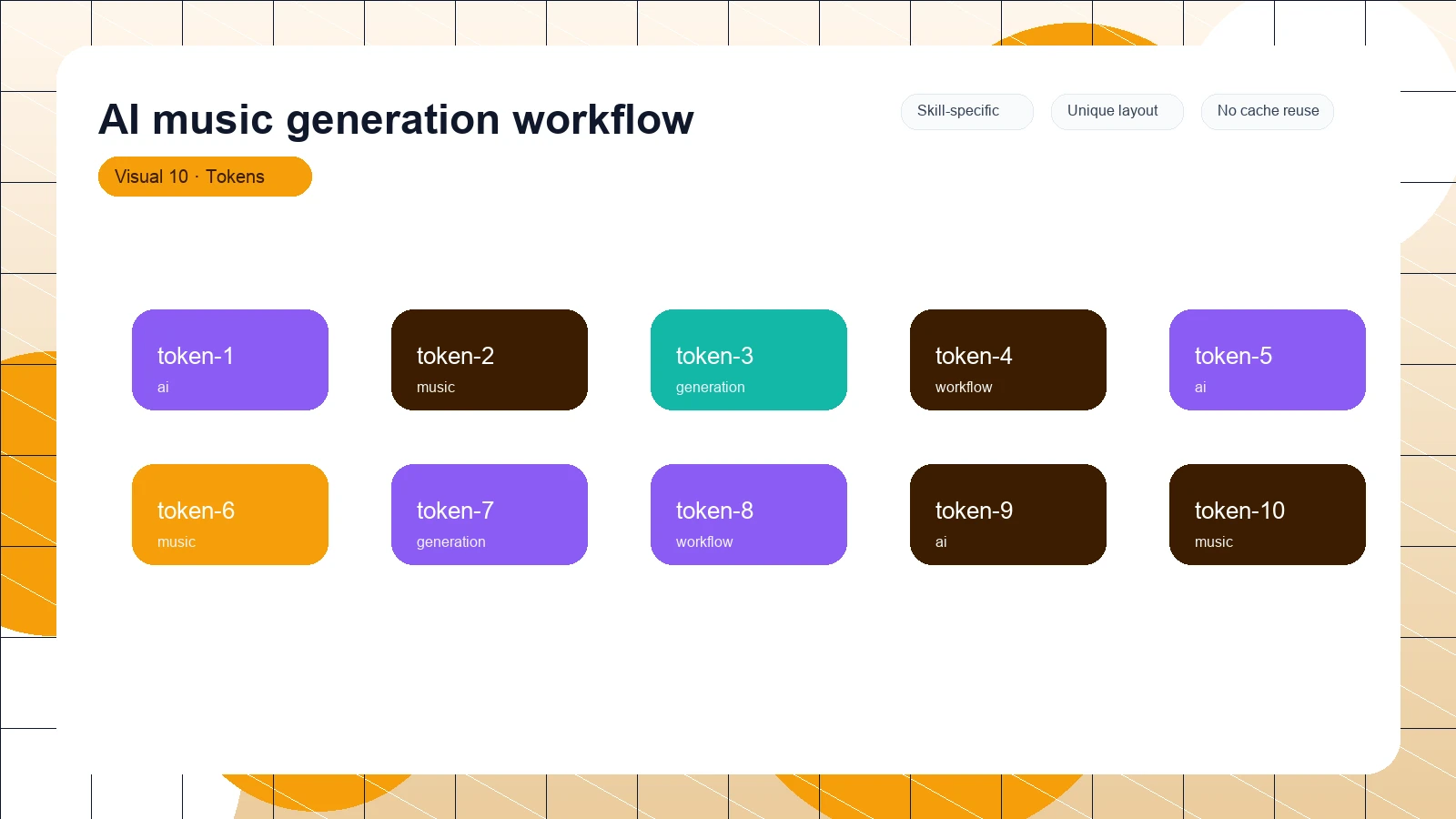Click the Unique layout tag

[1117, 111]
